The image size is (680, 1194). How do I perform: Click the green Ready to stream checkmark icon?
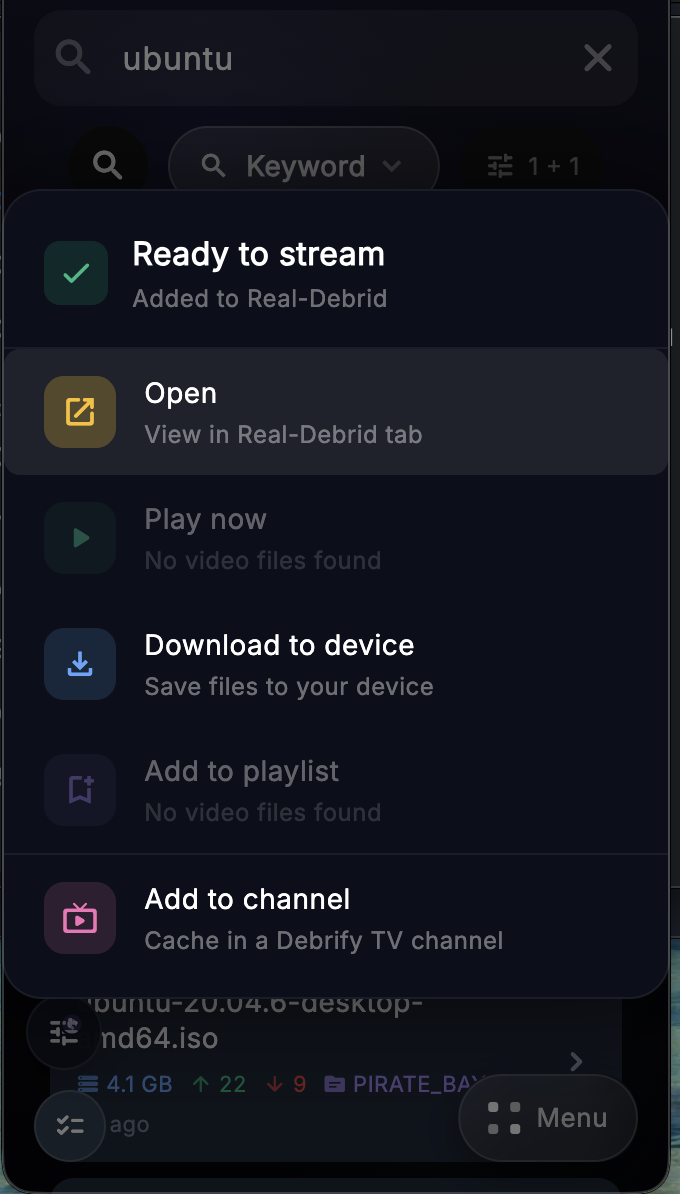pyautogui.click(x=75, y=272)
